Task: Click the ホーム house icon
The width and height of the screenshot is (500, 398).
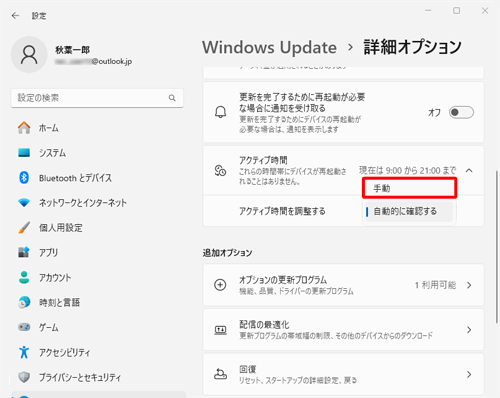Action: click(x=24, y=128)
